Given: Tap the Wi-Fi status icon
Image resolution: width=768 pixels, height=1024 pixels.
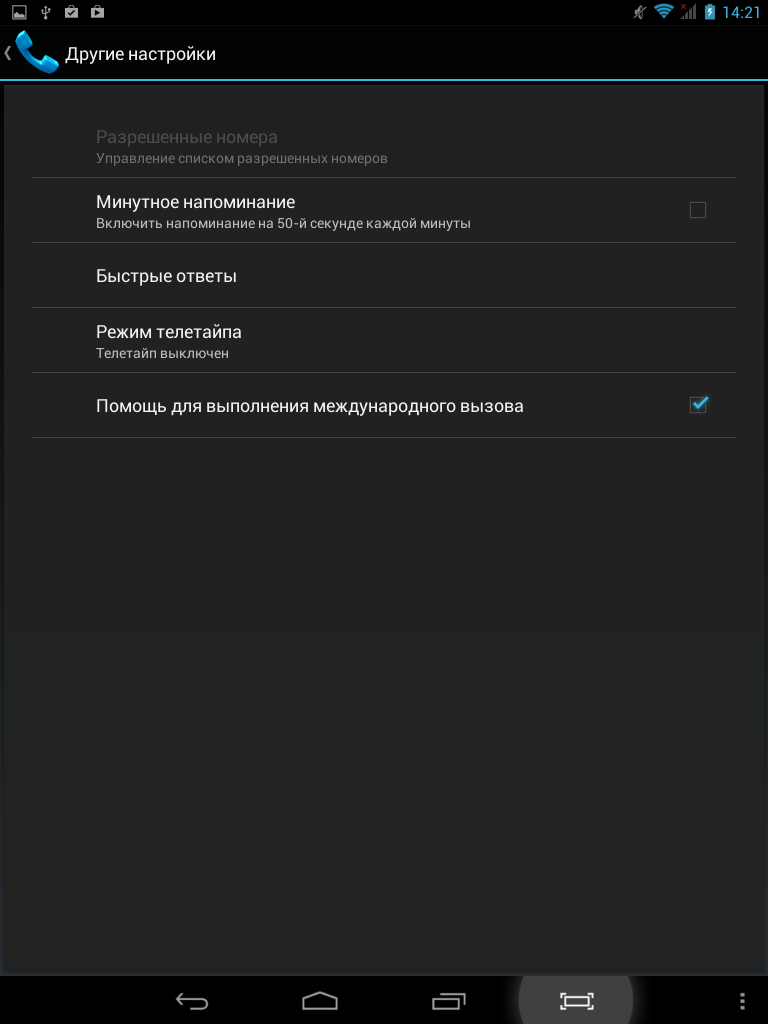Looking at the screenshot, I should (664, 12).
